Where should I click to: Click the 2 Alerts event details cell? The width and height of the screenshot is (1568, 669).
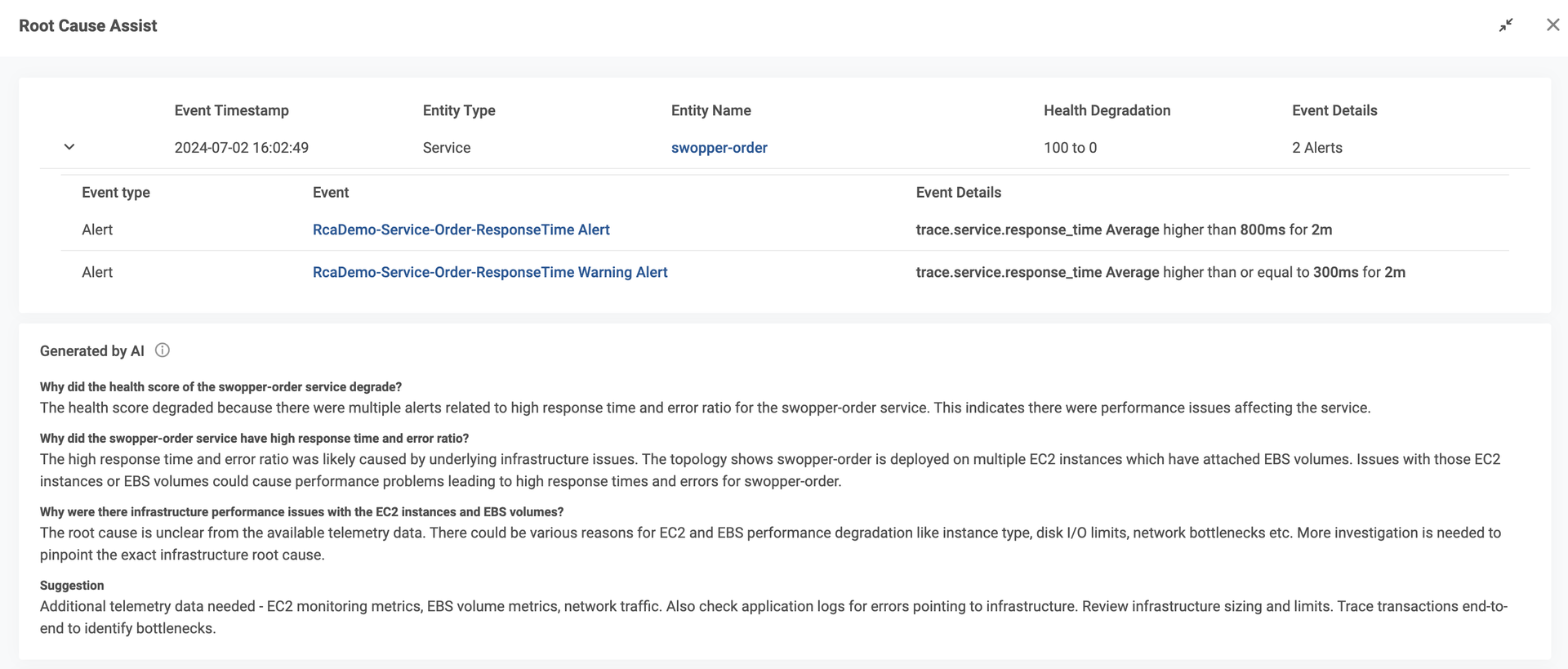1316,148
